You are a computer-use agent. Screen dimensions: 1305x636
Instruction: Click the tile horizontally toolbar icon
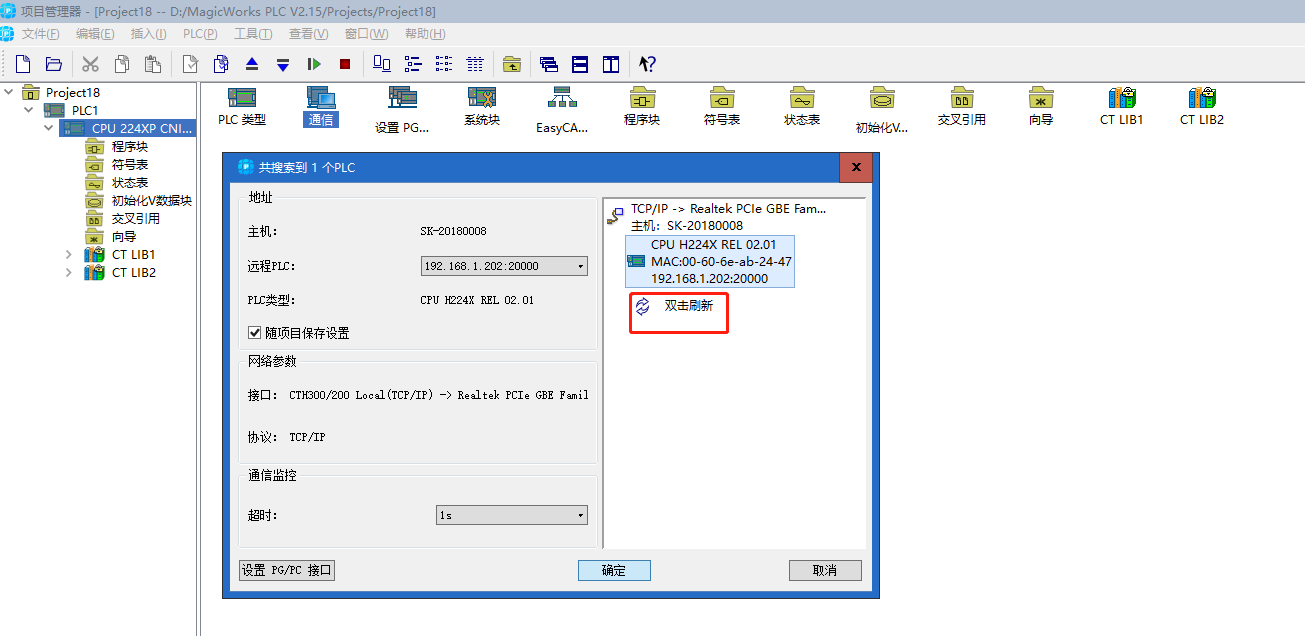click(580, 64)
